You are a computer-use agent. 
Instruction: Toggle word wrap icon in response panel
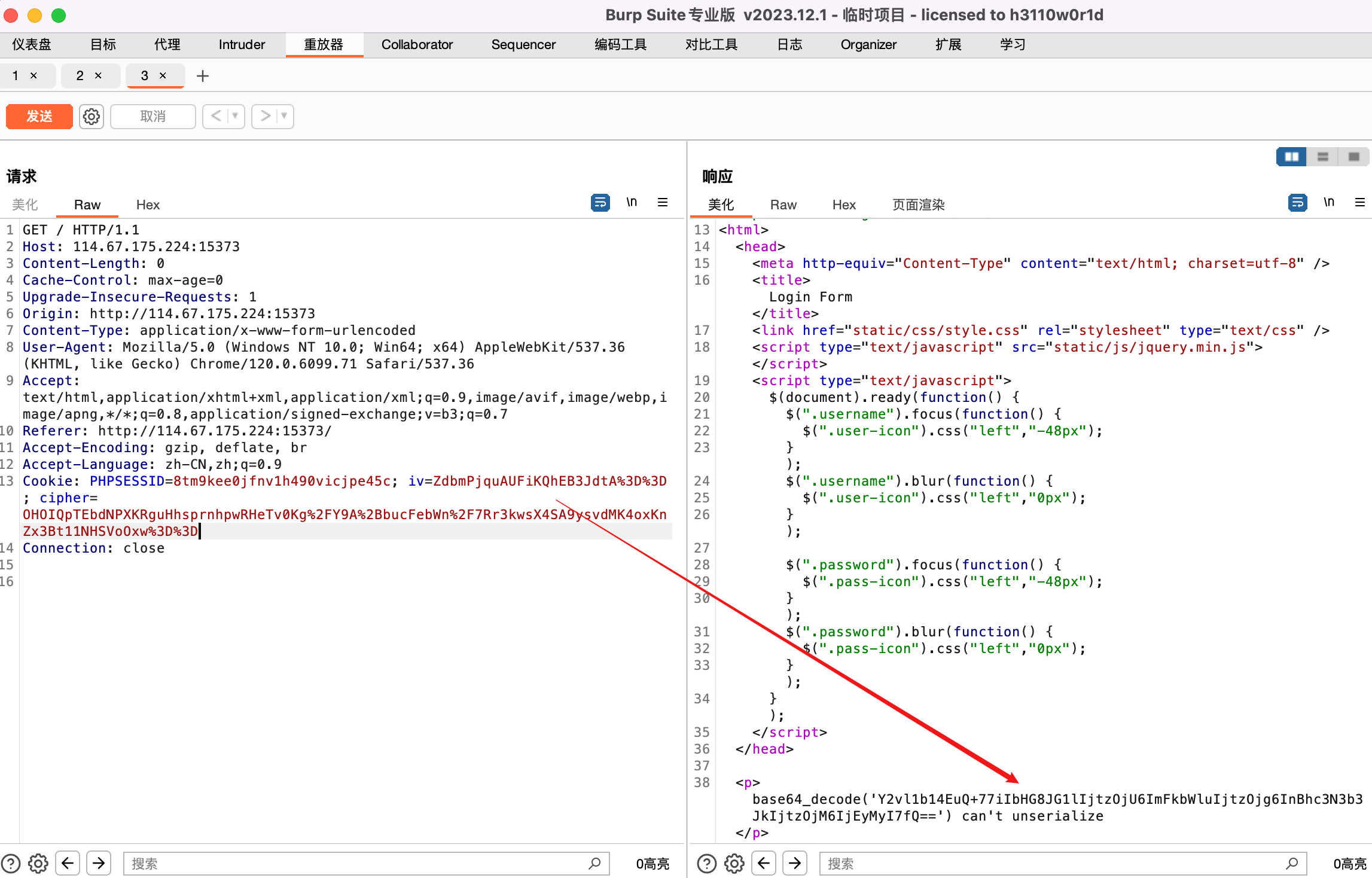(x=1297, y=203)
